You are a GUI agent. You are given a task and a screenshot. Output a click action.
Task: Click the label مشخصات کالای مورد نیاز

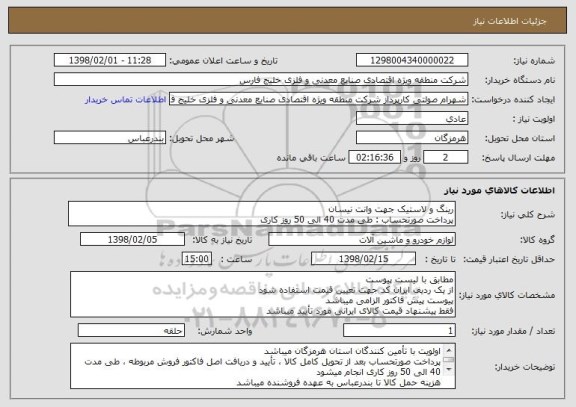[x=507, y=295]
